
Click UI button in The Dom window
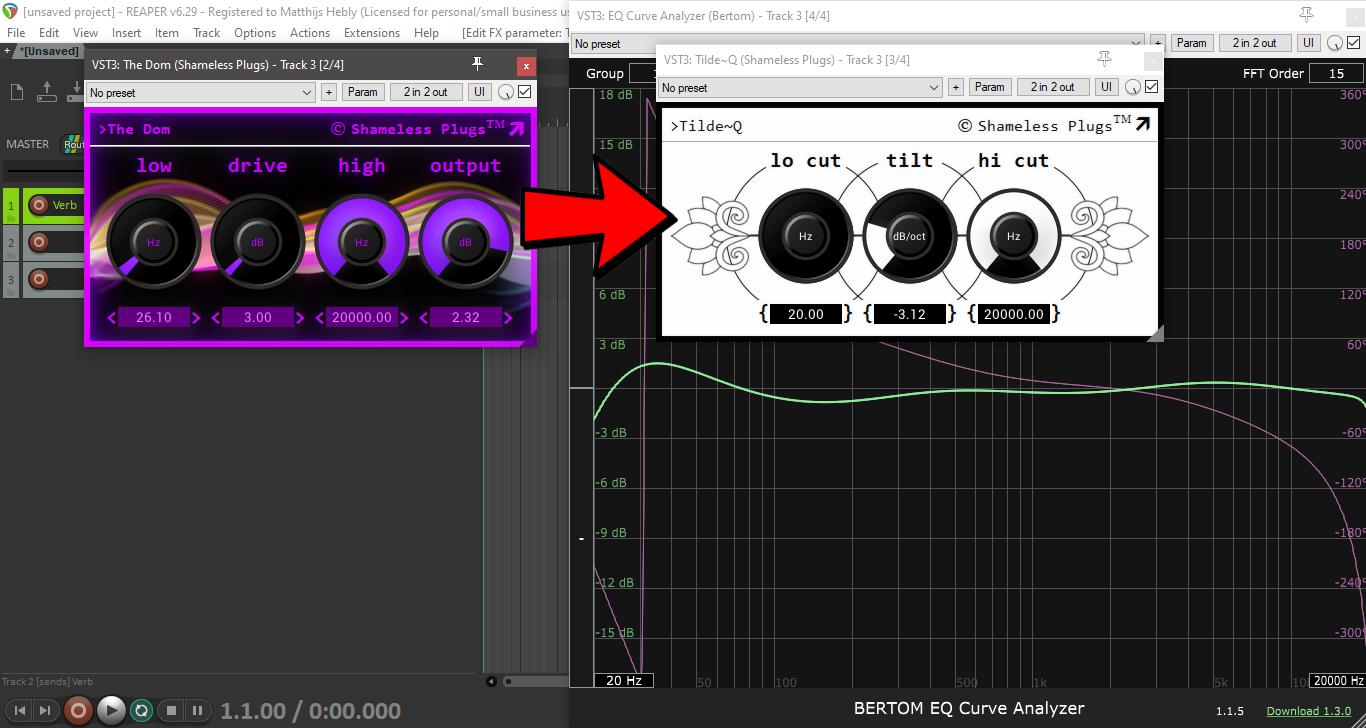[480, 92]
